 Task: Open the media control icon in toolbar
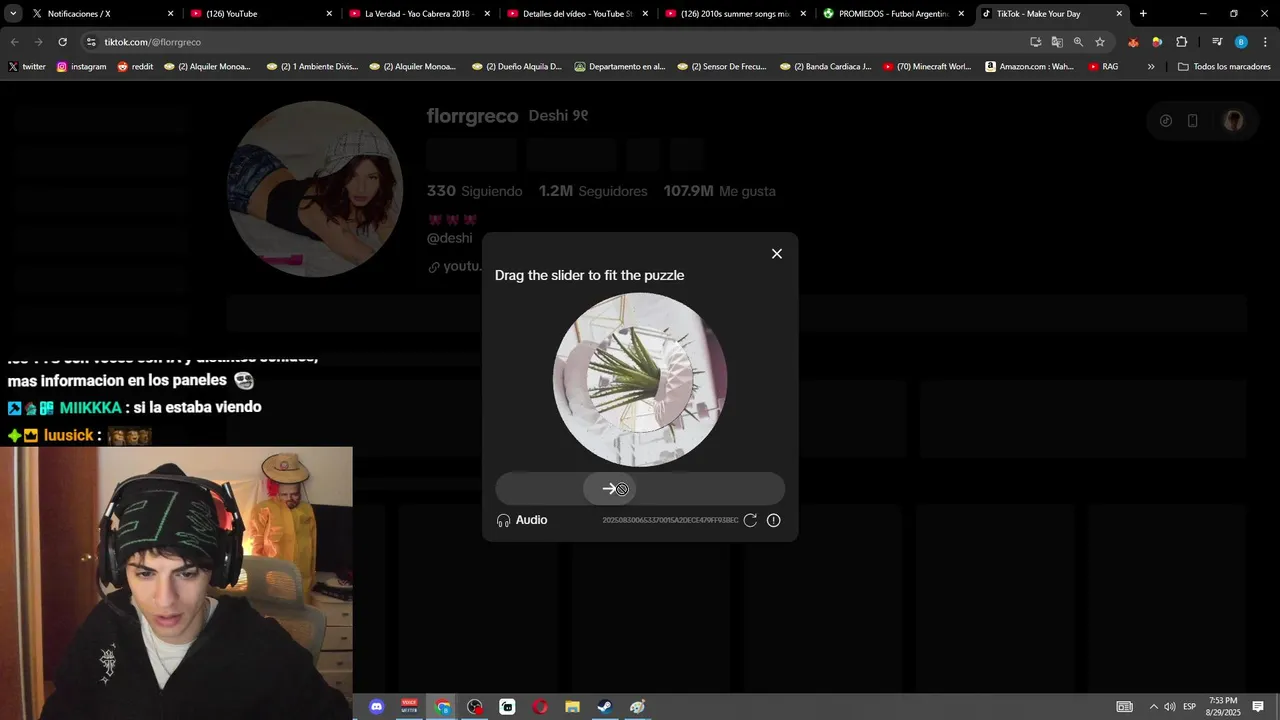pos(1217,42)
